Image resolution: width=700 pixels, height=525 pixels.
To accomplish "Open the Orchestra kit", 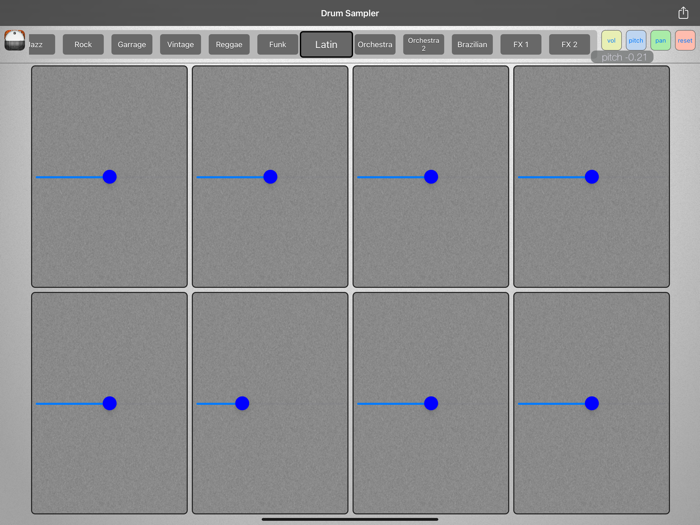I will coord(375,45).
